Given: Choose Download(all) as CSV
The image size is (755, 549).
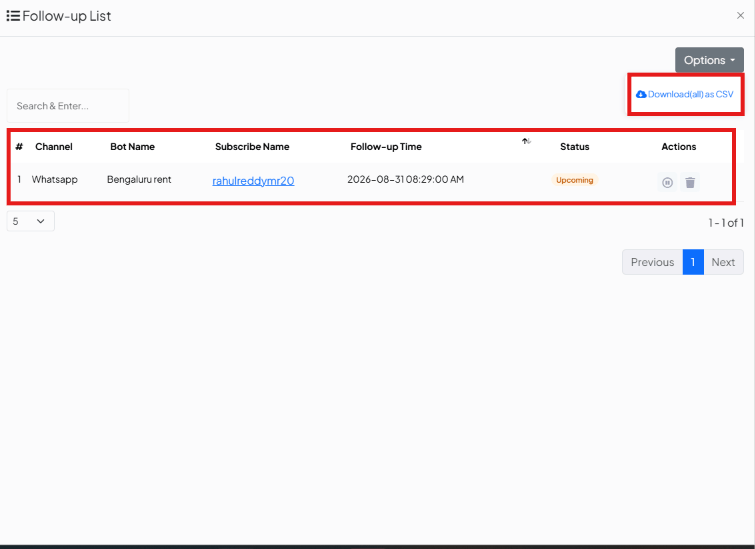Looking at the screenshot, I should [x=685, y=94].
